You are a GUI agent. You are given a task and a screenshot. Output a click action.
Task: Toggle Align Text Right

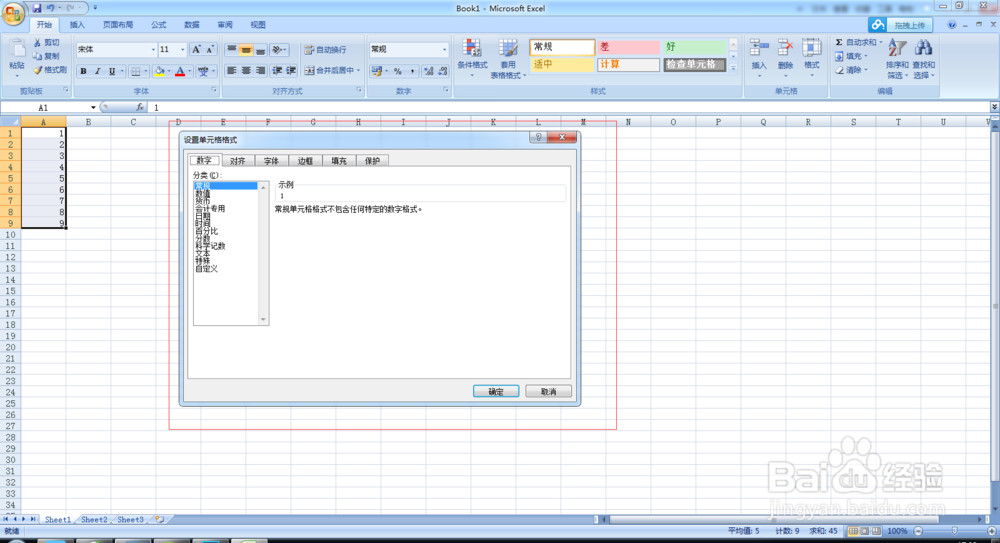(x=260, y=70)
